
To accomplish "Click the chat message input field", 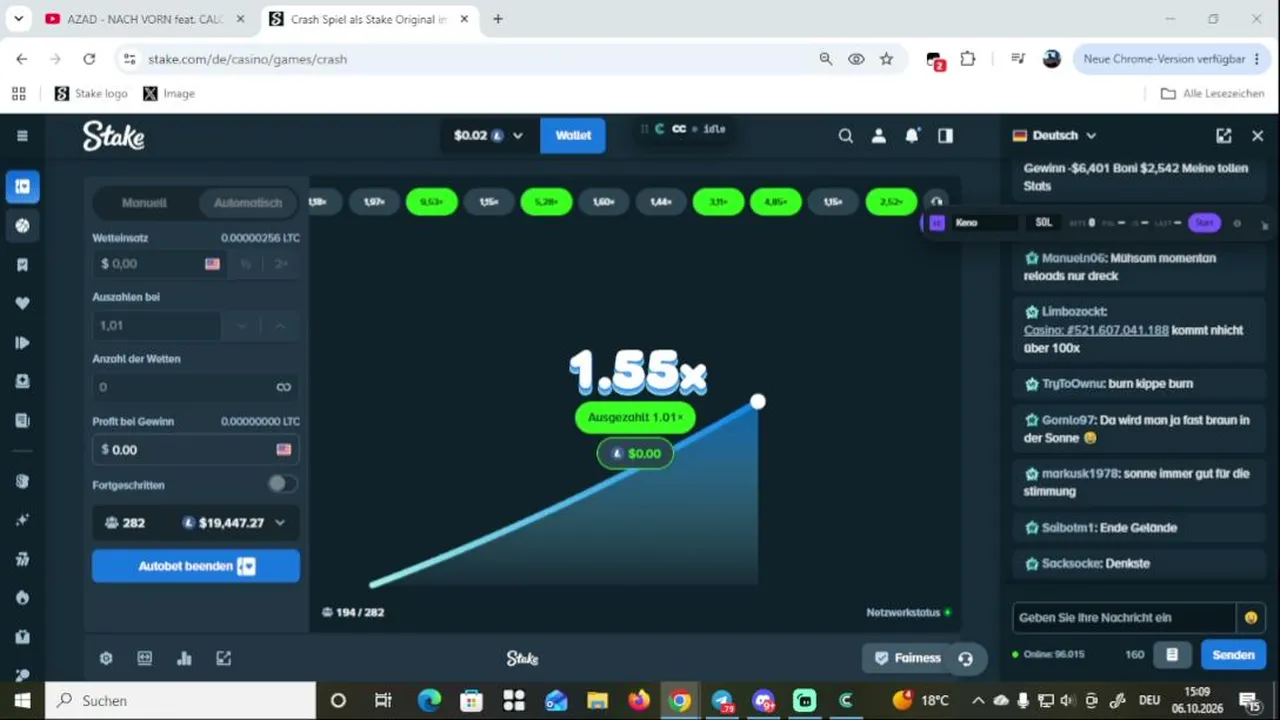I will tap(1124, 618).
